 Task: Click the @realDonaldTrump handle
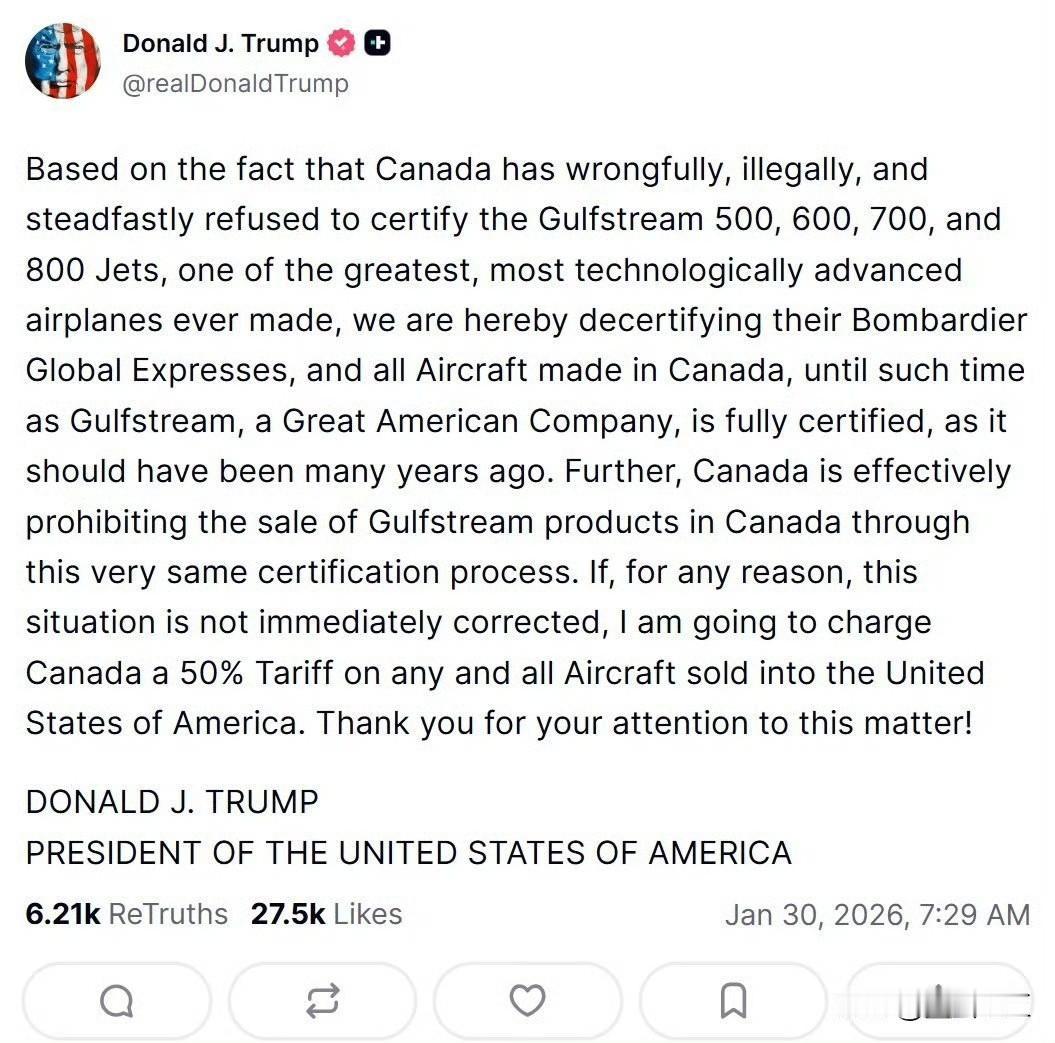235,83
